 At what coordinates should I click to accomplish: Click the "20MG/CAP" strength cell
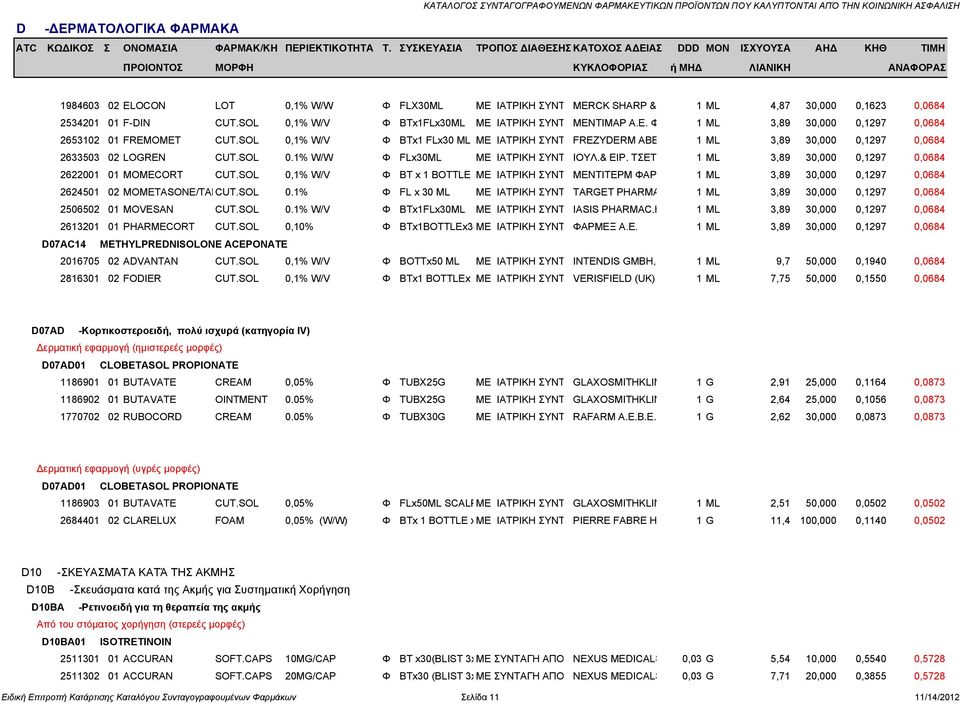(310, 676)
